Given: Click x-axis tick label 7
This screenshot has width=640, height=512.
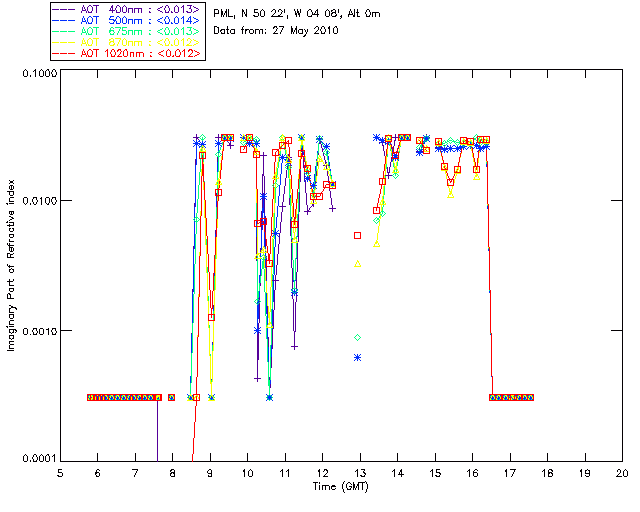Looking at the screenshot, I should pos(135,473).
